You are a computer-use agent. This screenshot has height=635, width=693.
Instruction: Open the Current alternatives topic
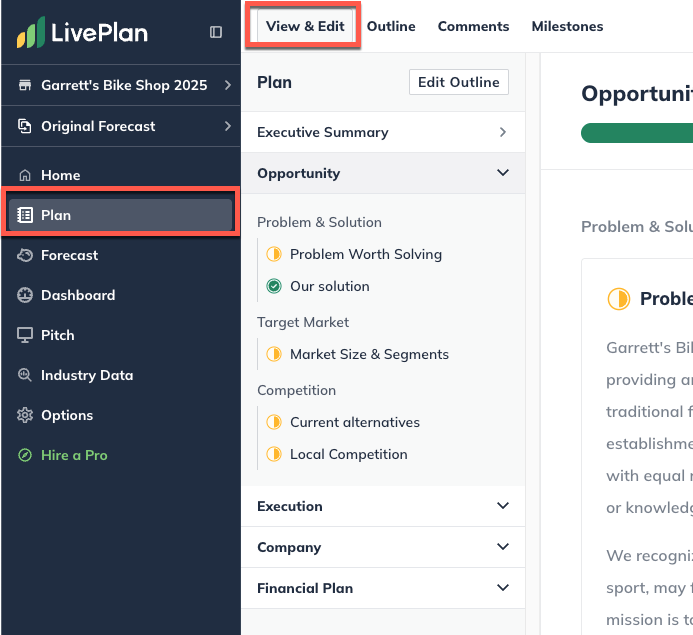coord(355,422)
